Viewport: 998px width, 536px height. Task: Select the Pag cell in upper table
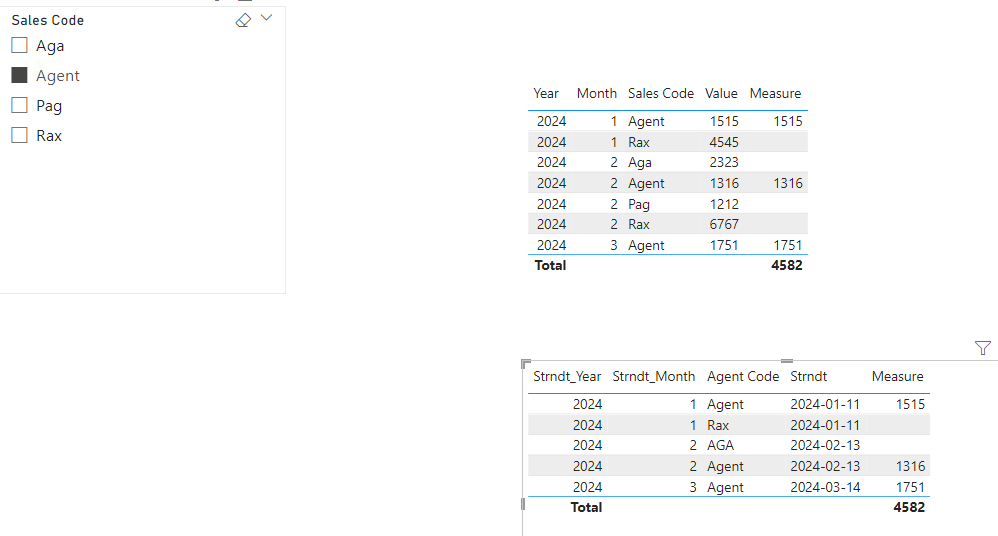pos(639,204)
